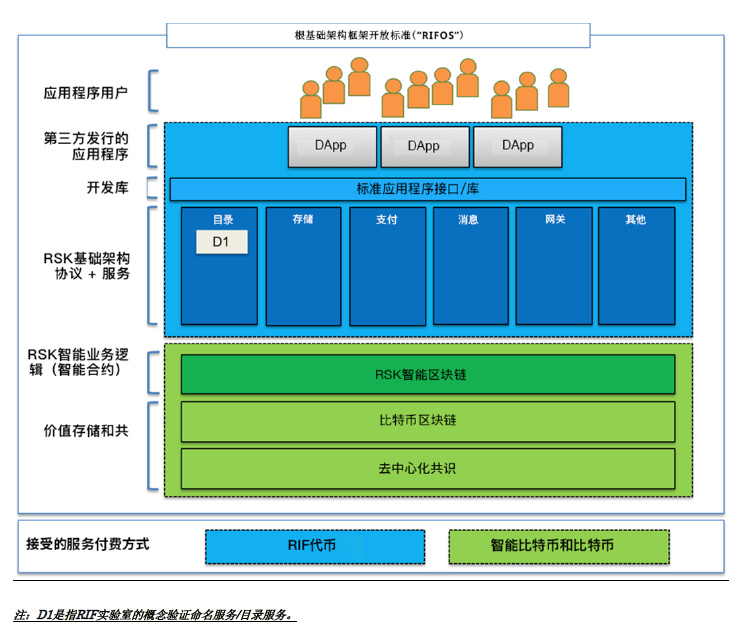Select the 接受的服务付费方式 label
Image resolution: width=747 pixels, height=637 pixels.
coord(88,544)
